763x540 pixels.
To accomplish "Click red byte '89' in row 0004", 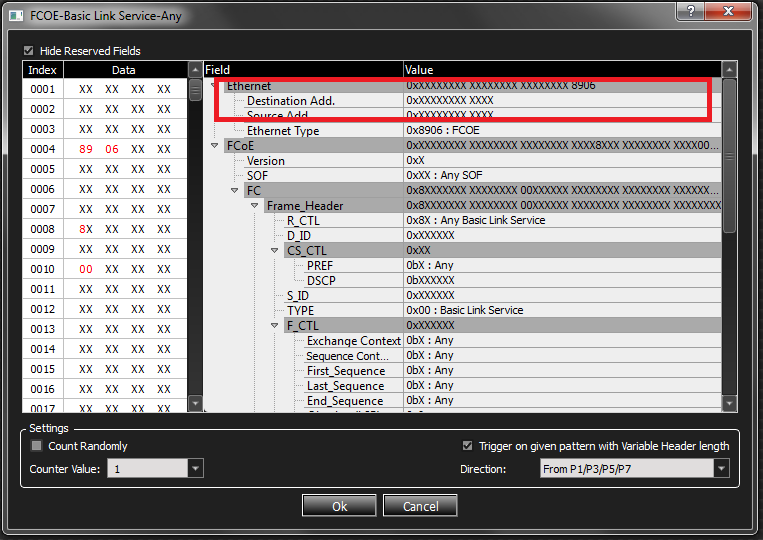I will (86, 149).
